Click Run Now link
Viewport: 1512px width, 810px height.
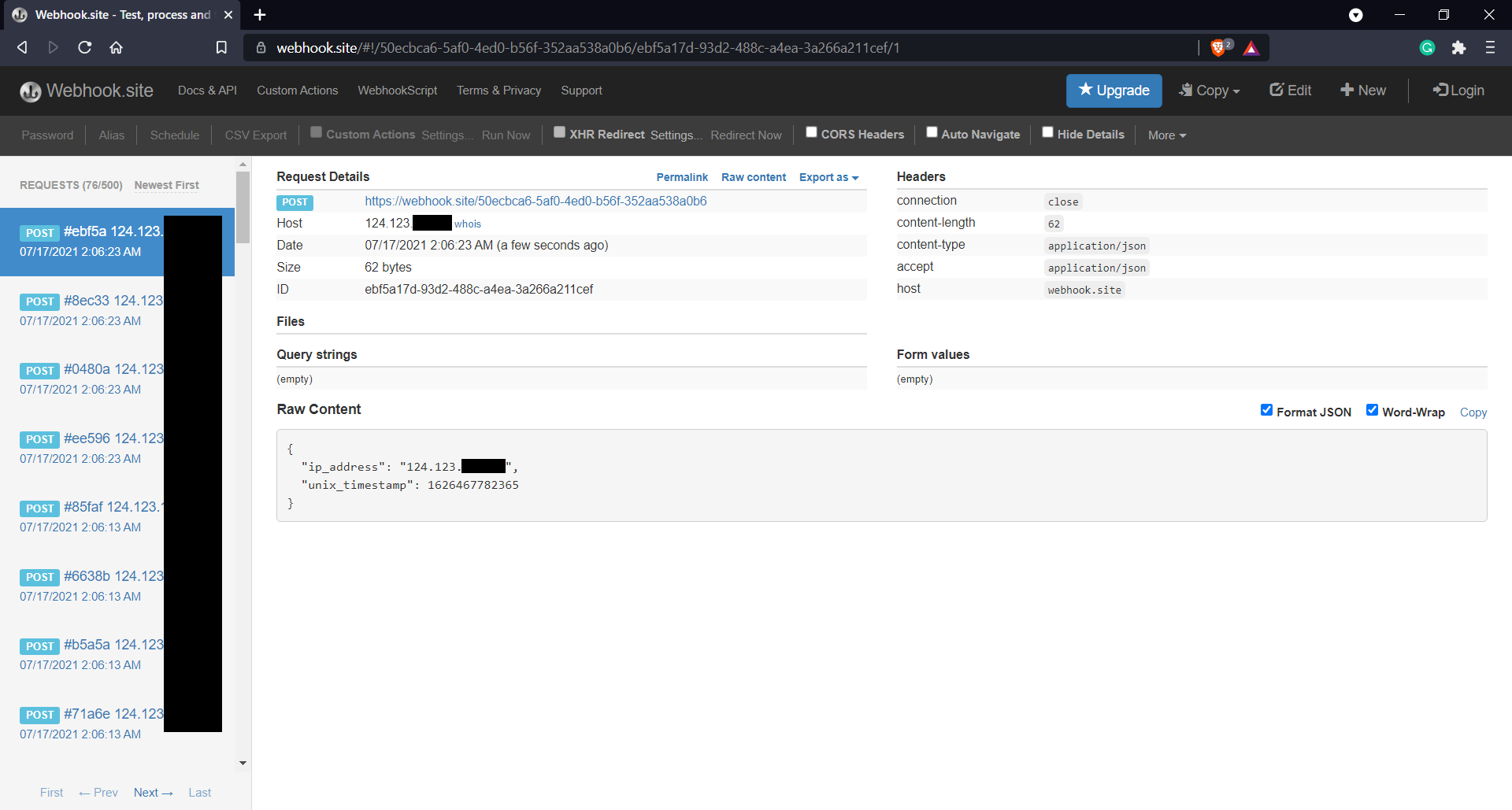click(506, 135)
